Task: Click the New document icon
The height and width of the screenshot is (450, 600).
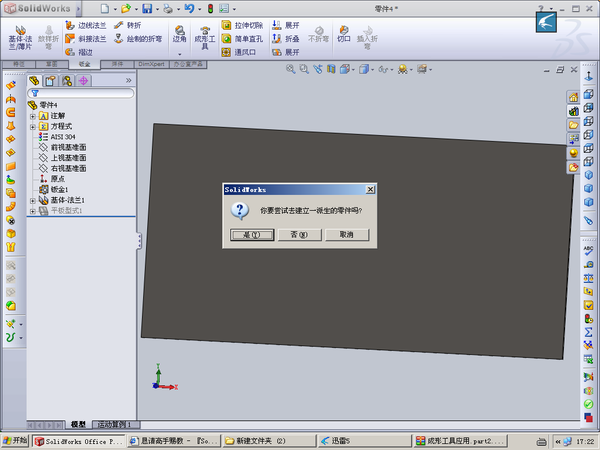Action: point(104,8)
